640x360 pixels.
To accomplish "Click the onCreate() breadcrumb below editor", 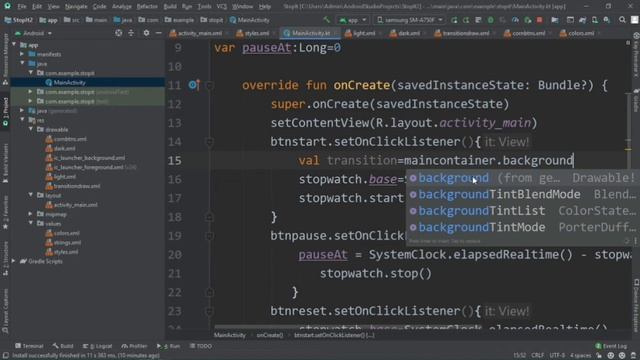I will coord(270,335).
